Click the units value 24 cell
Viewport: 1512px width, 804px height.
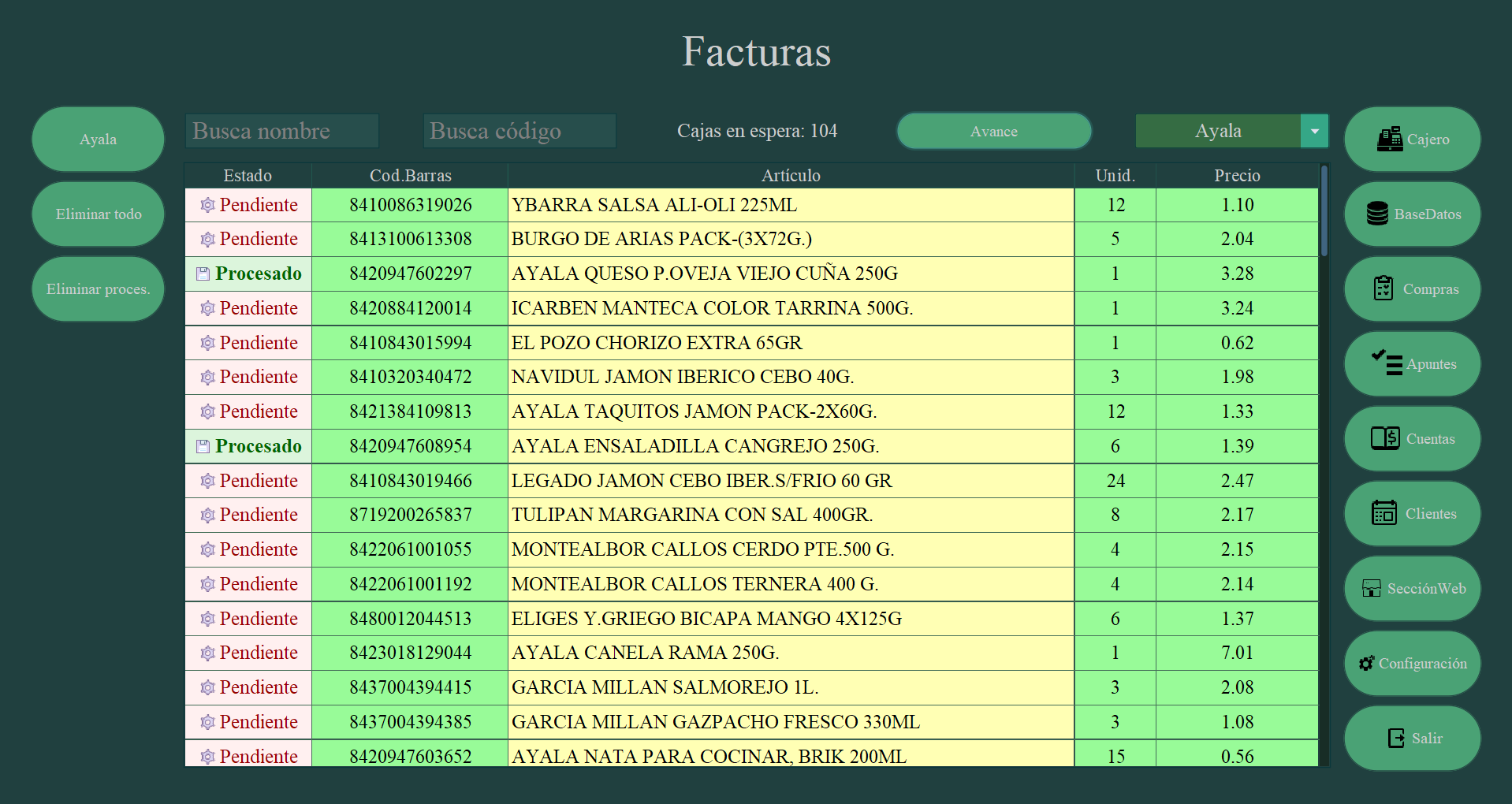point(1115,481)
